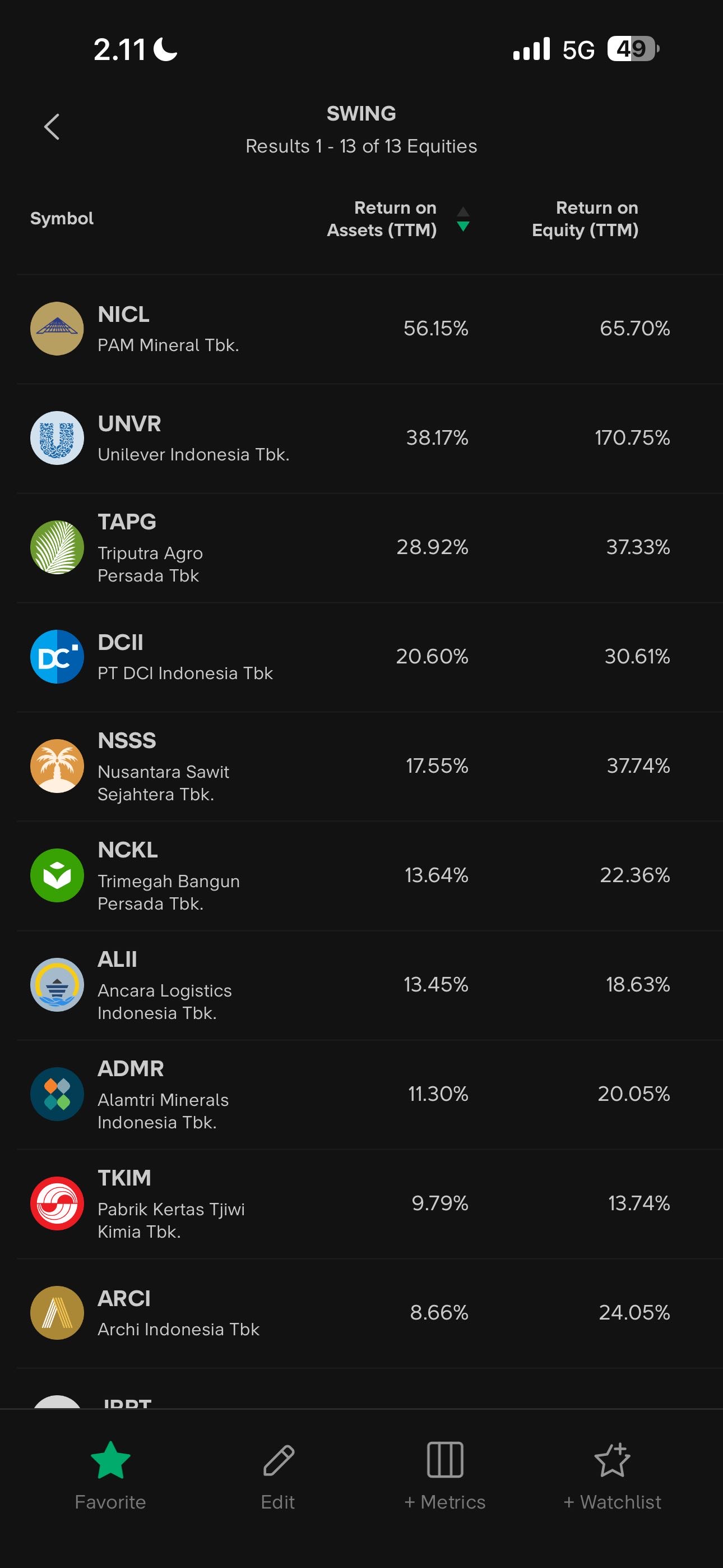Sort by the Symbol column header
Image resolution: width=723 pixels, height=1568 pixels.
pyautogui.click(x=62, y=219)
